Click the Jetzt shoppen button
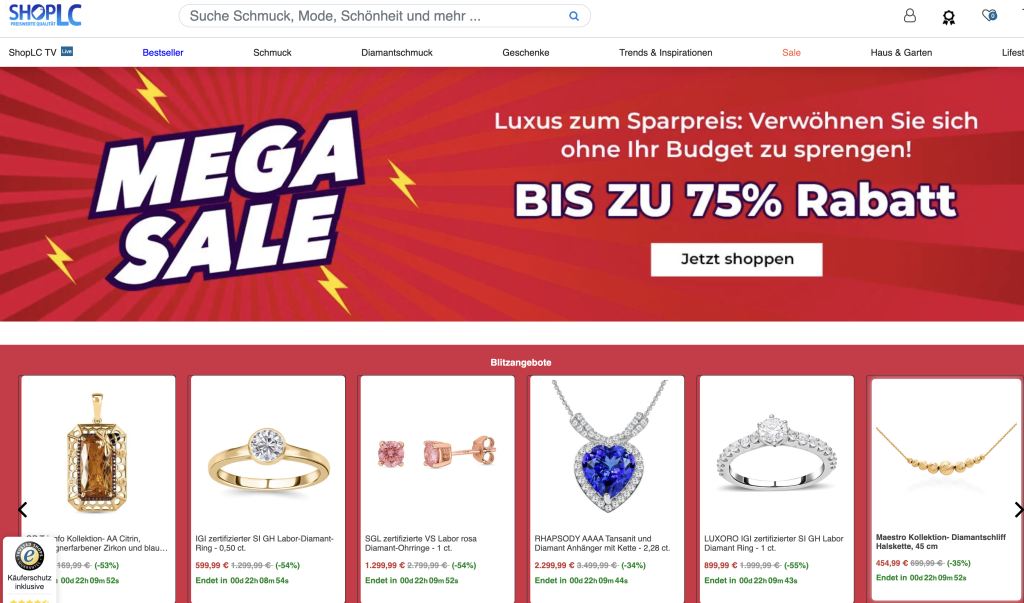1024x603 pixels. coord(737,259)
